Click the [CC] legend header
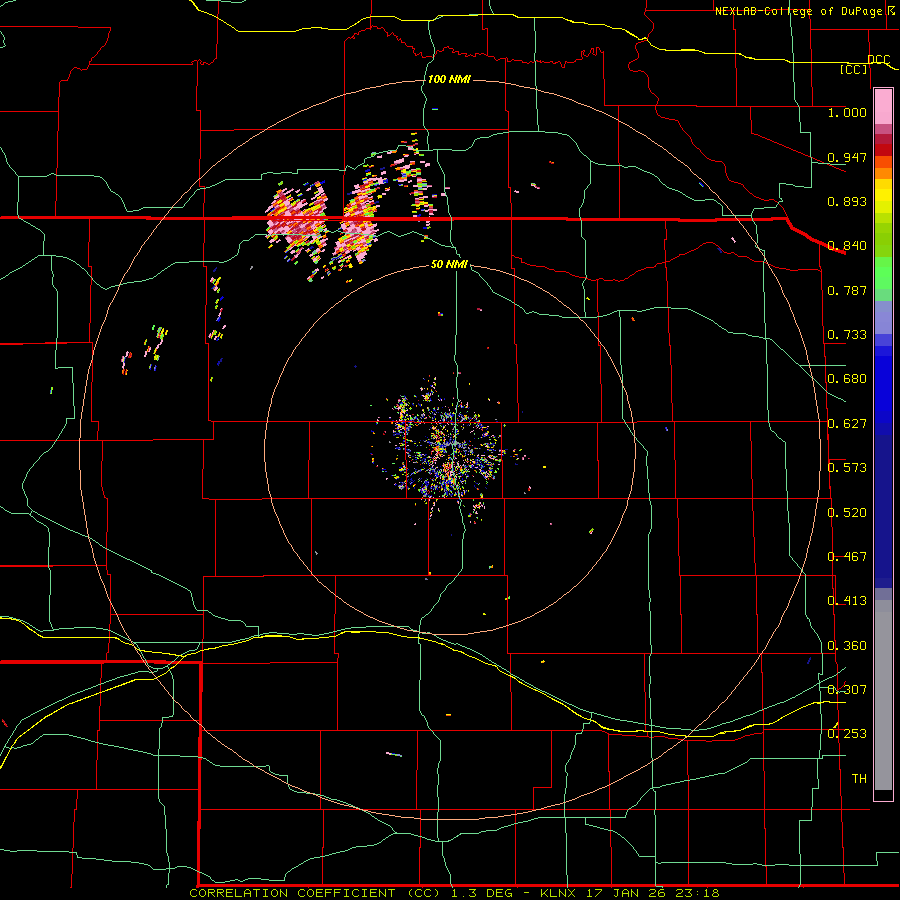 (854, 69)
